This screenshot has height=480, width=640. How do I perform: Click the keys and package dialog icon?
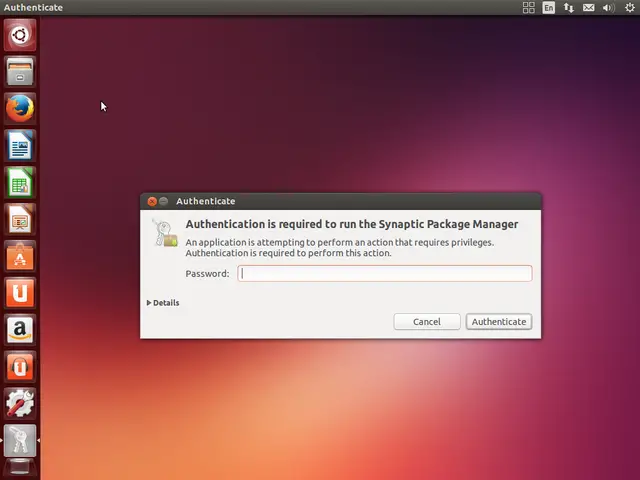click(164, 233)
